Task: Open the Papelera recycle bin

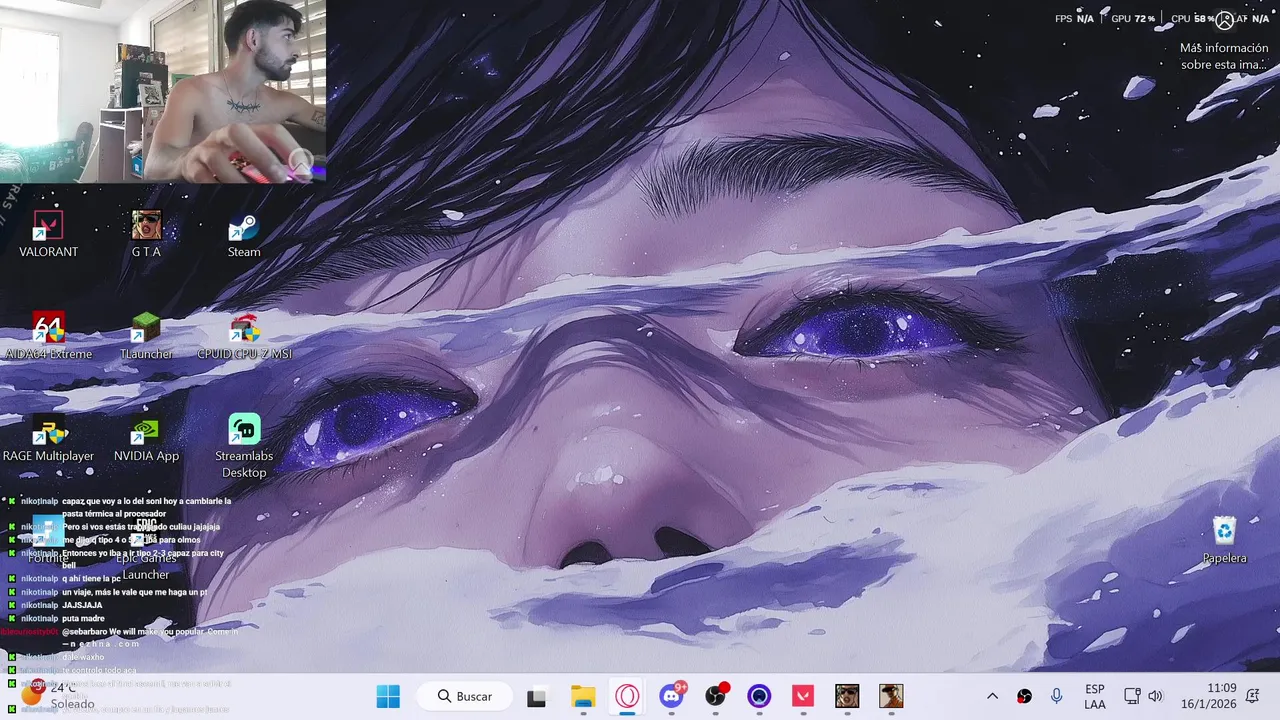Action: click(1224, 540)
